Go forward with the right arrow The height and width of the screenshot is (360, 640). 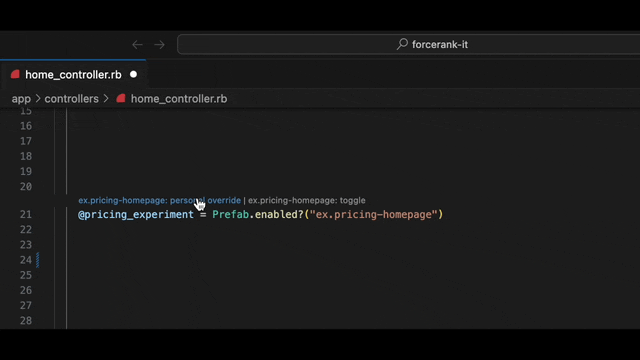coord(160,44)
